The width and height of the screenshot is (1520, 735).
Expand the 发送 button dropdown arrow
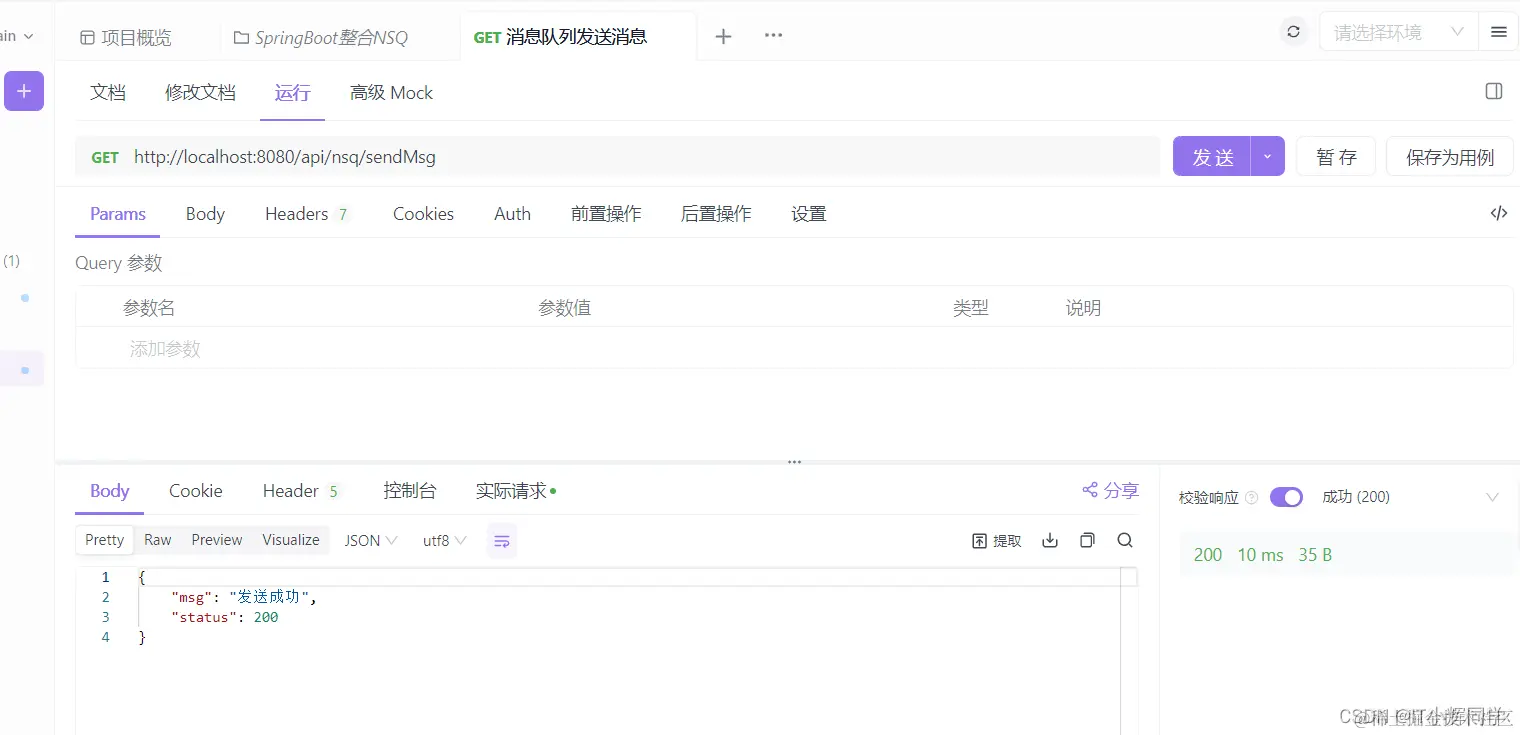coord(1266,156)
